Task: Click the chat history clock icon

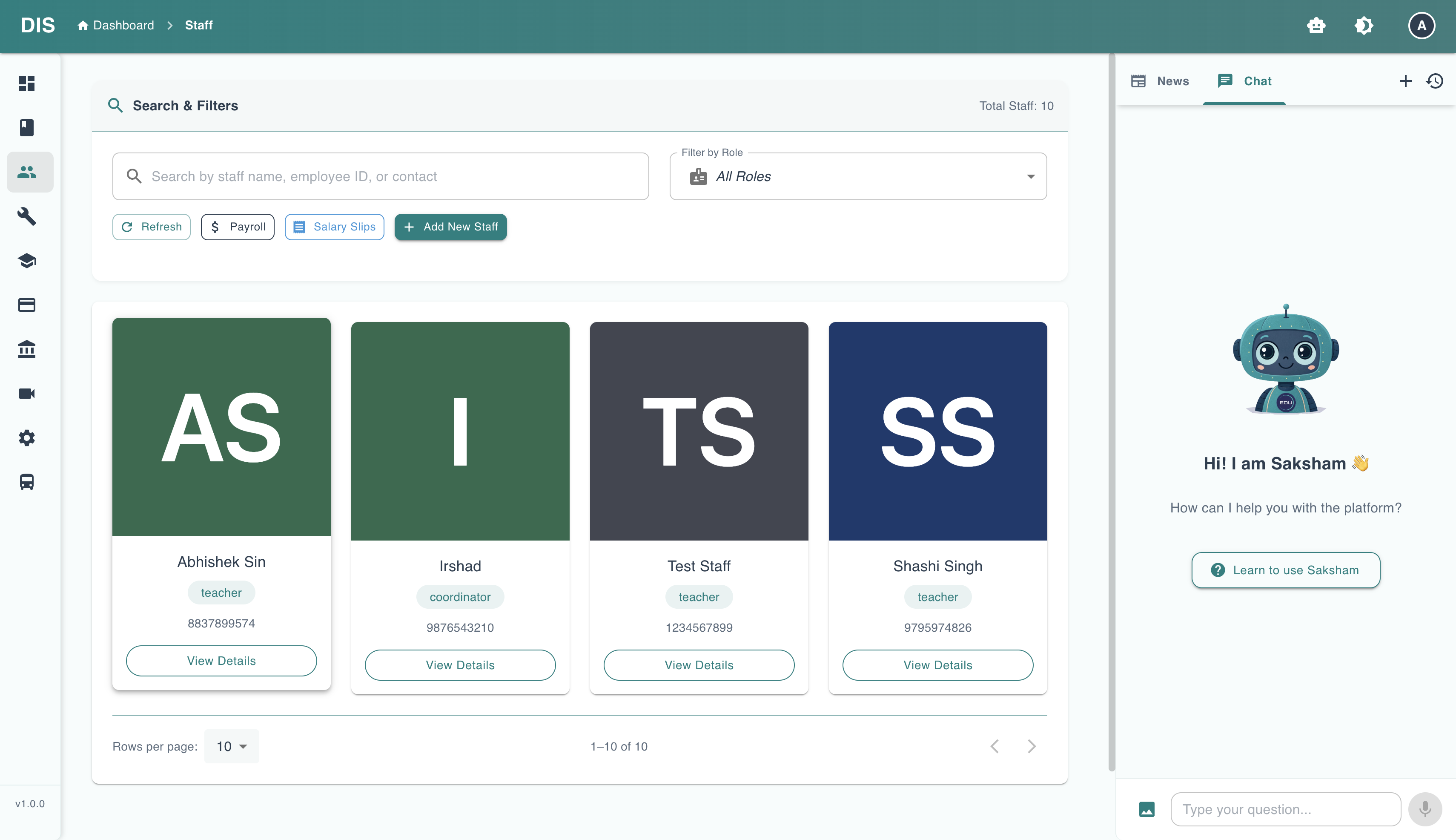Action: [1435, 81]
